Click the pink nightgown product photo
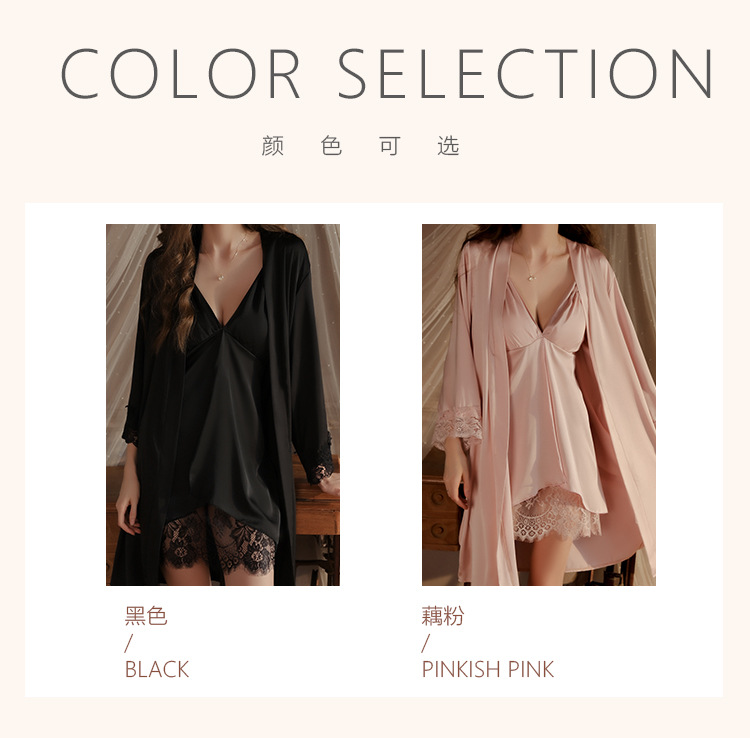Screen dimensions: 750x738 pos(539,405)
